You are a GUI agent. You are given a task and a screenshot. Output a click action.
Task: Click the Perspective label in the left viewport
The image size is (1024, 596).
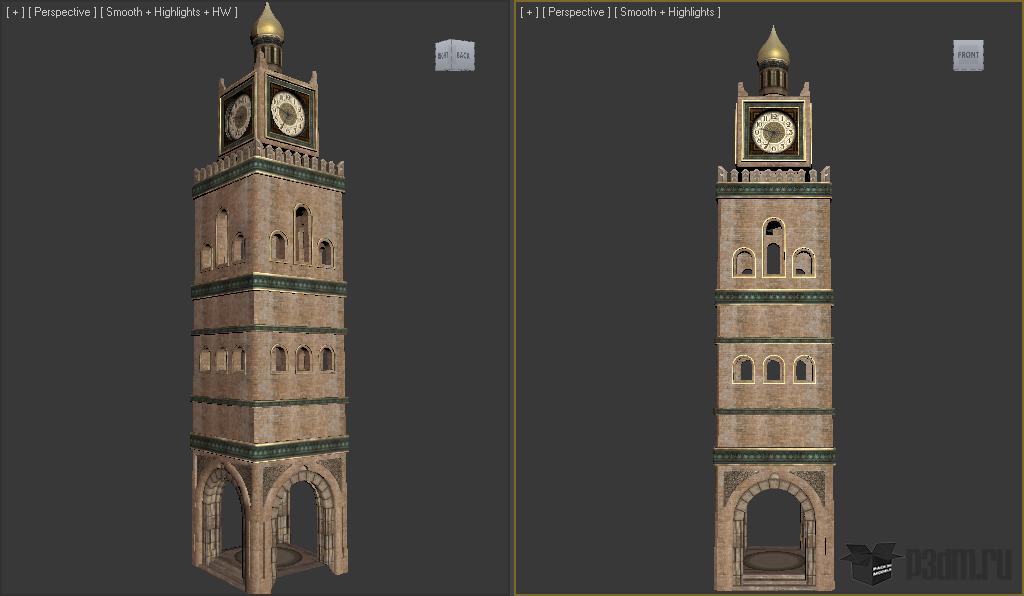click(x=62, y=12)
